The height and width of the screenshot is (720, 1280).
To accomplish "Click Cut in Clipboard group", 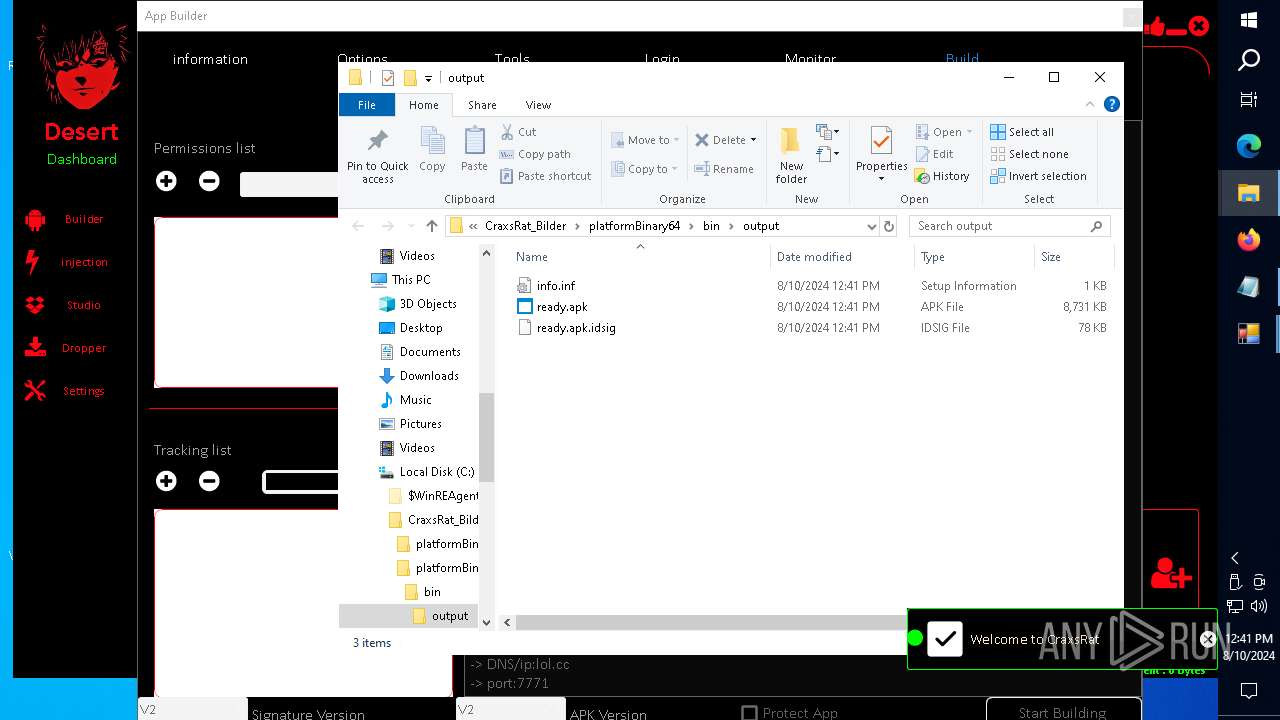I will [x=519, y=132].
